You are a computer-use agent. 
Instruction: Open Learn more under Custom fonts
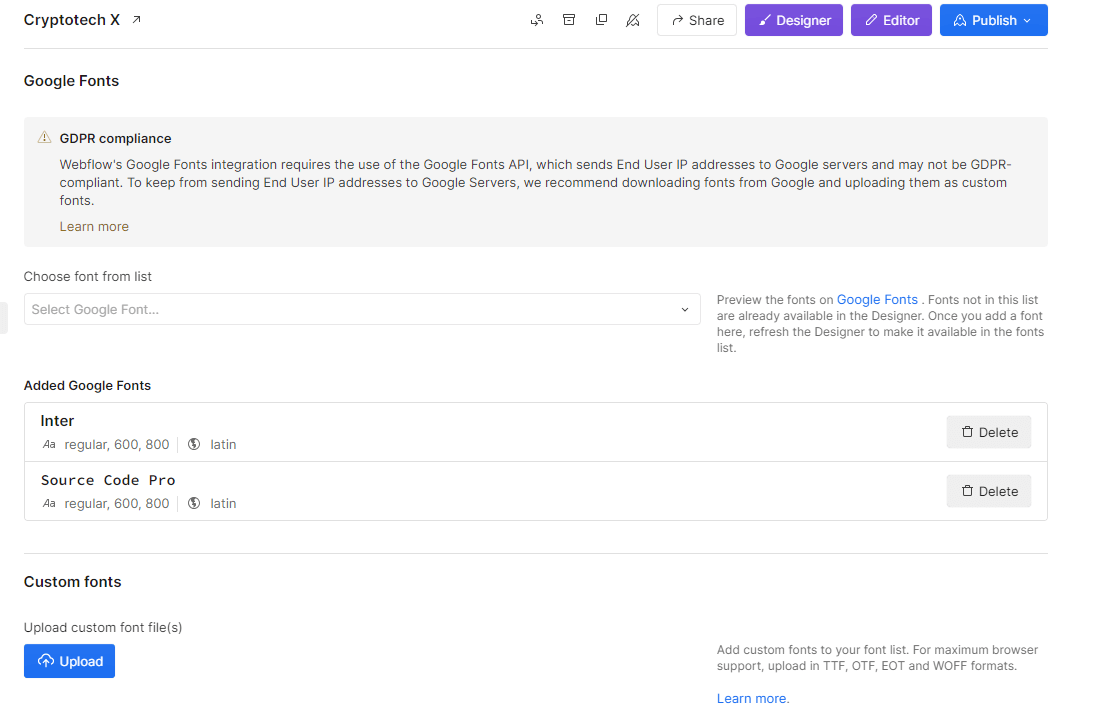[x=753, y=698]
